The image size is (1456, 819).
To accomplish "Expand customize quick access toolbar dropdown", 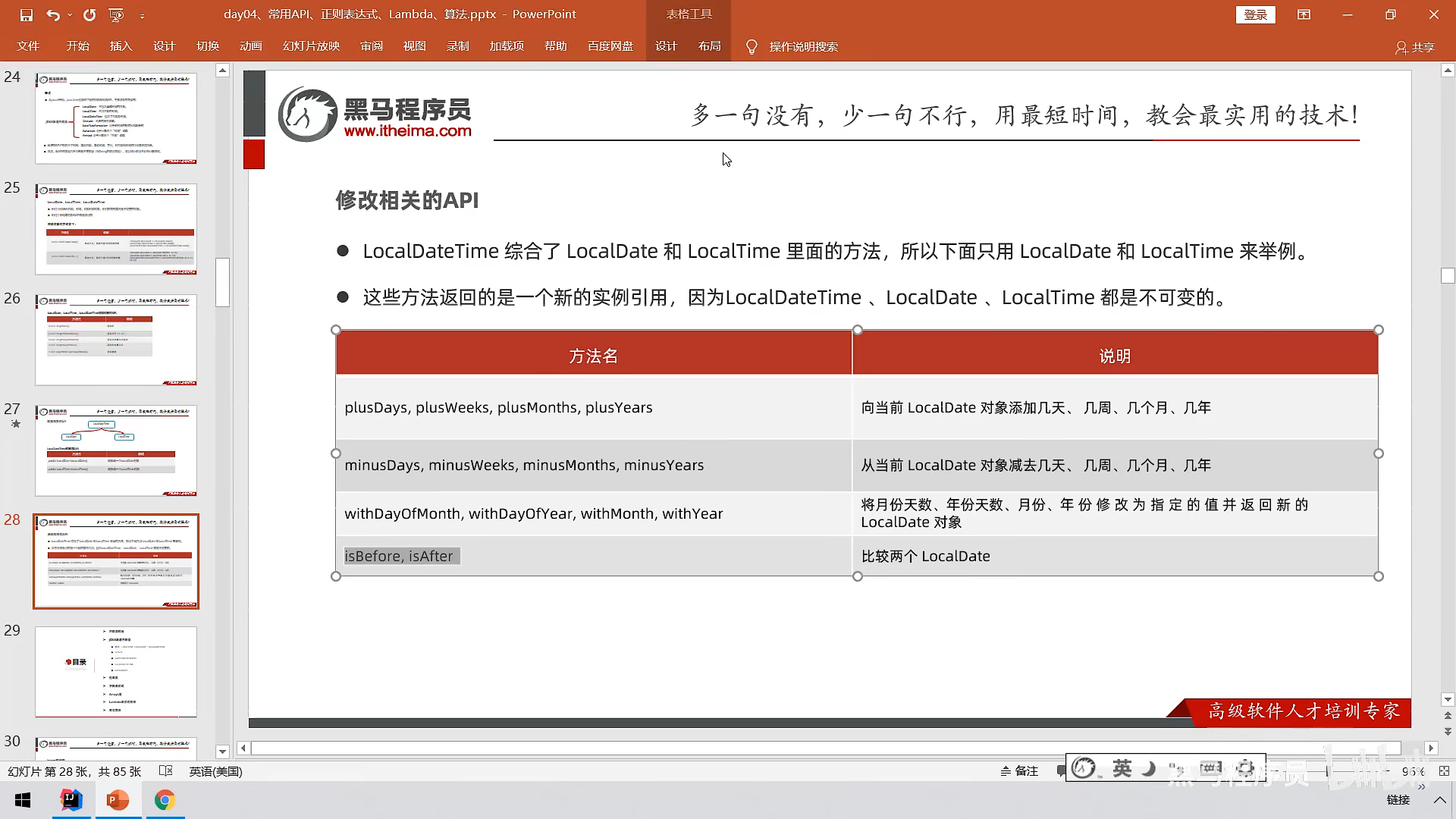I will 142,14.
